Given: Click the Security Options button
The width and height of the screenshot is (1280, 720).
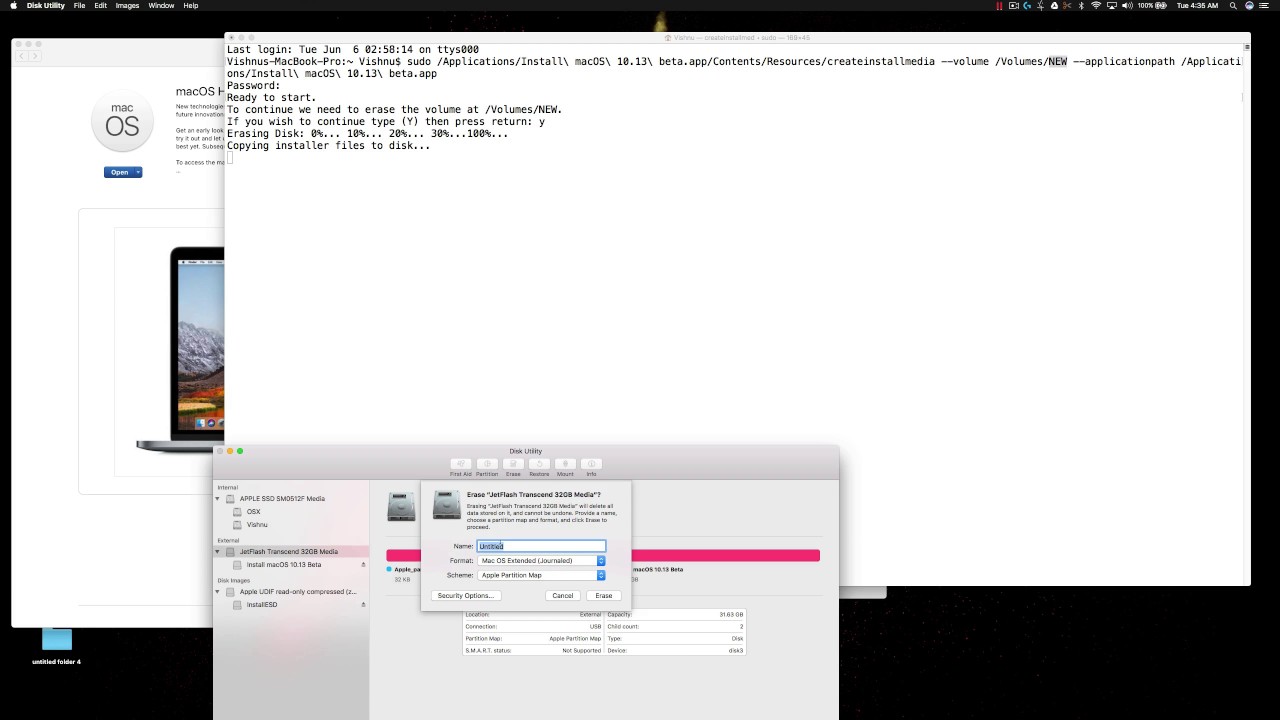Looking at the screenshot, I should point(465,596).
